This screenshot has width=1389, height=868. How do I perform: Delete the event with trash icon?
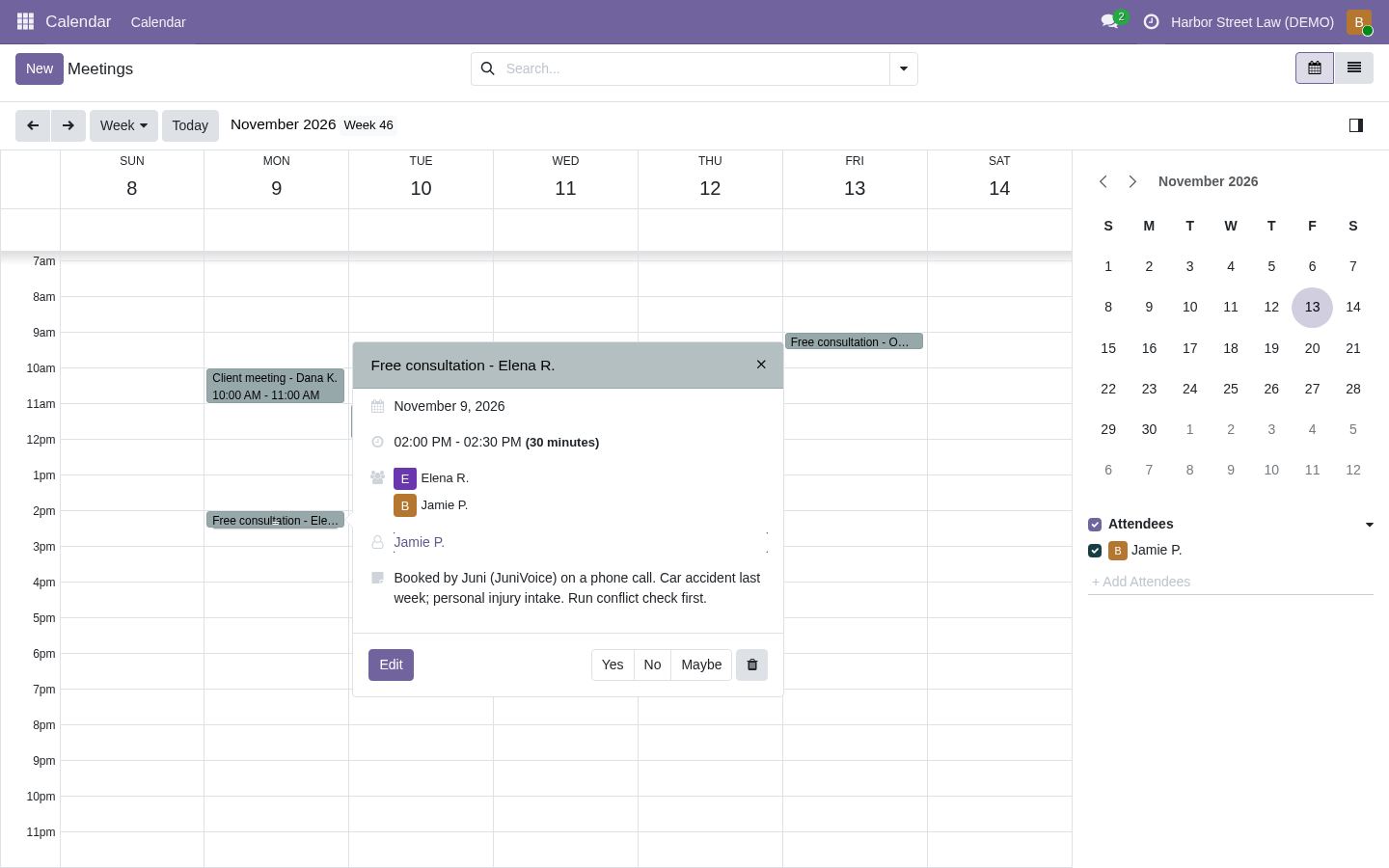point(751,665)
